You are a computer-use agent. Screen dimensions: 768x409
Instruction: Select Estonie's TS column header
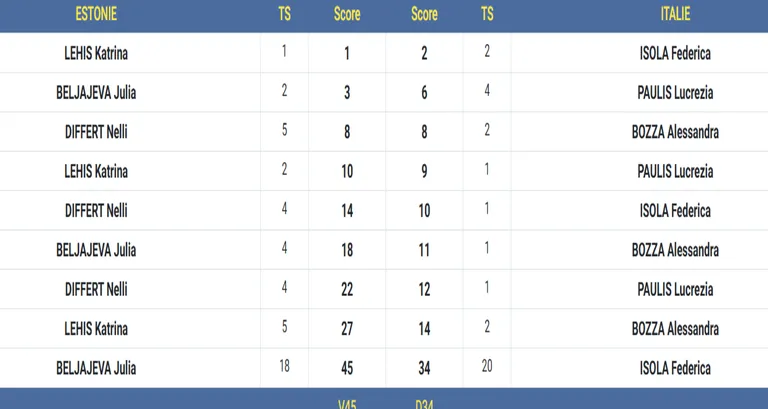click(x=285, y=14)
